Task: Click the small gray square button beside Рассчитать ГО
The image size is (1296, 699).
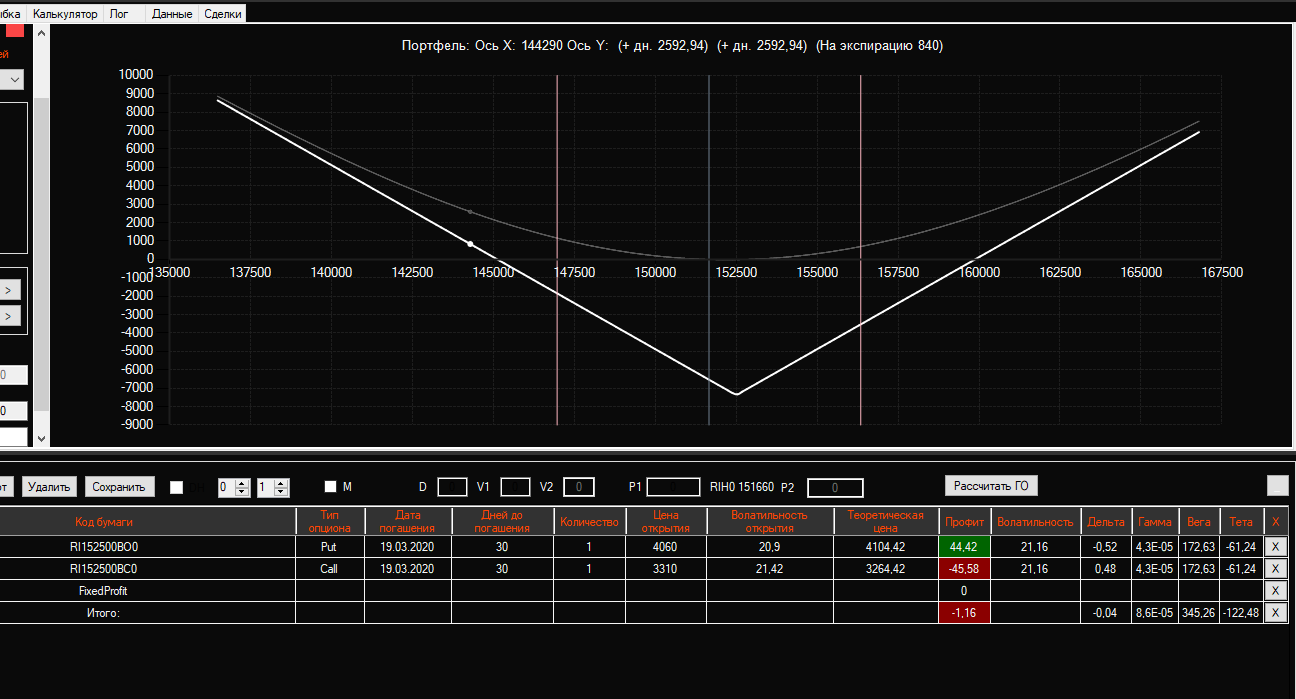Action: tap(1278, 485)
